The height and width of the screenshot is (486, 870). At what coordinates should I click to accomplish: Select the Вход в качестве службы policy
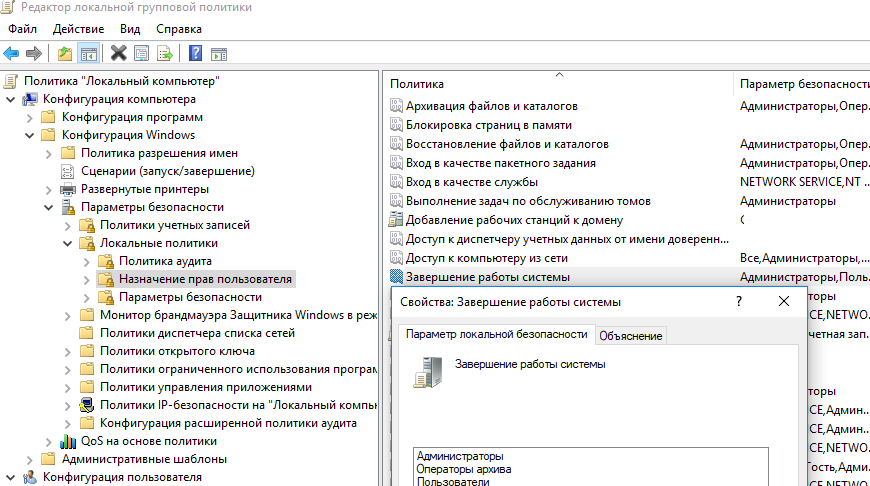[x=471, y=182]
